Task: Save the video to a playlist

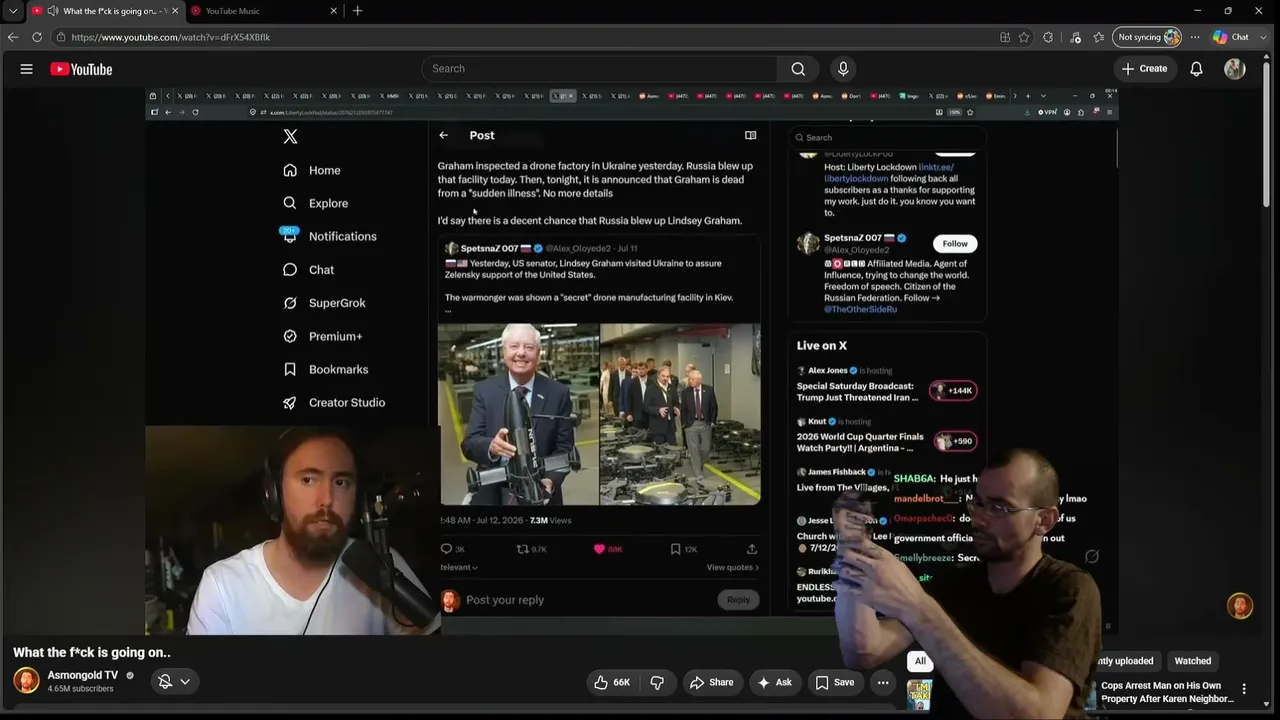Action: 835,682
